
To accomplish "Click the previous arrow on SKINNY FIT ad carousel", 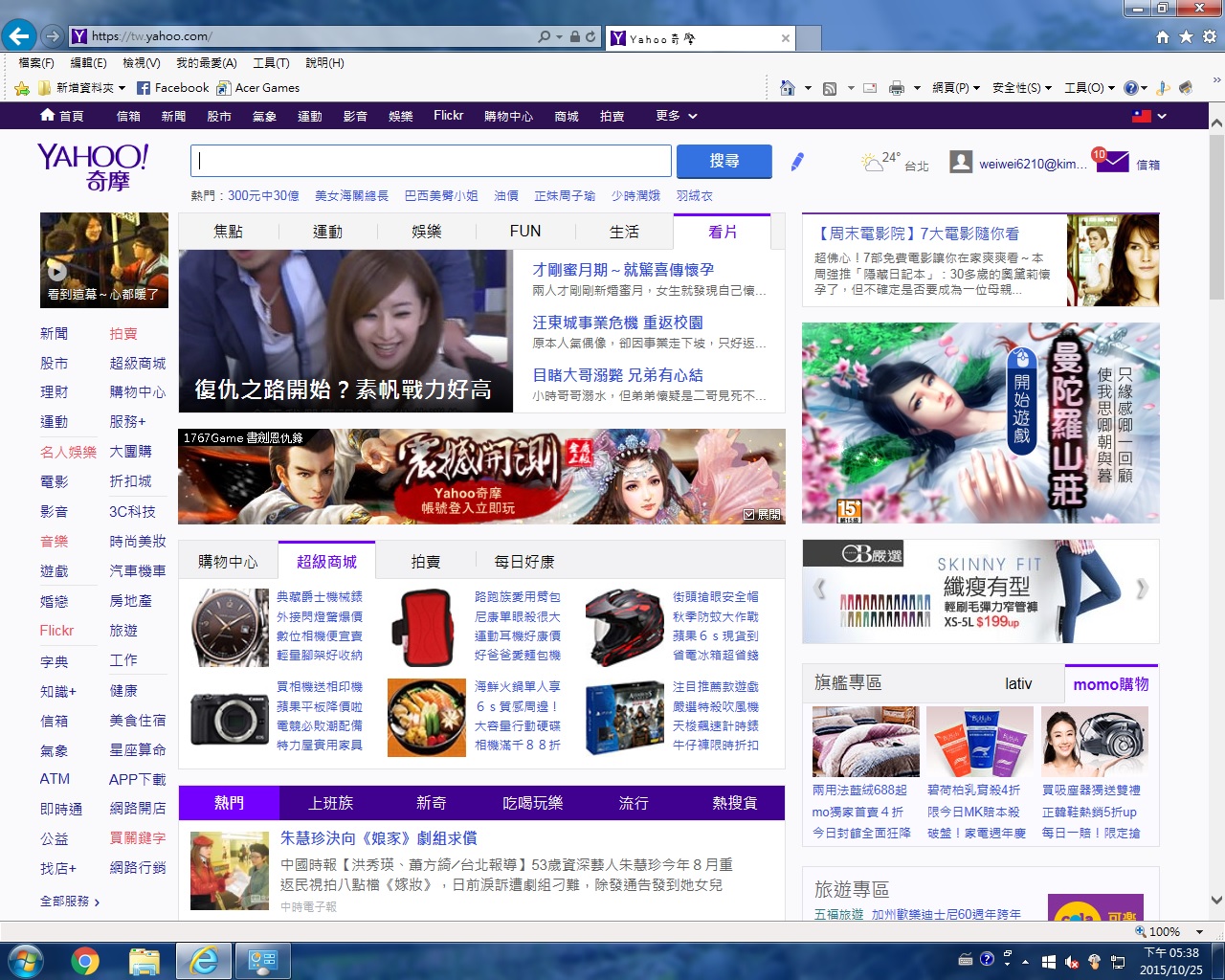I will click(818, 590).
